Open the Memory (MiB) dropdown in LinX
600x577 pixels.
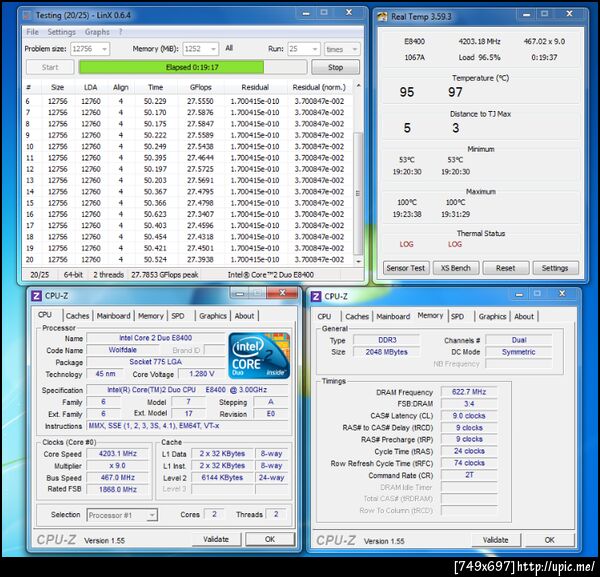pyautogui.click(x=214, y=49)
